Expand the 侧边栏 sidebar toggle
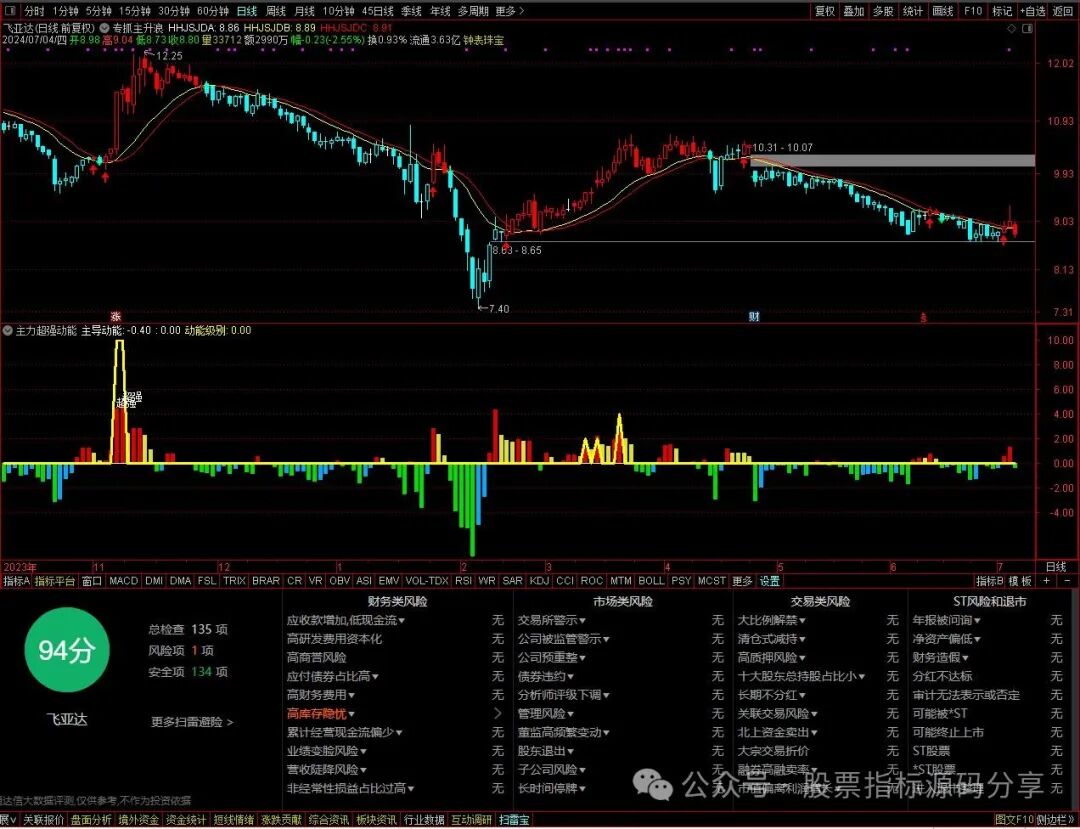 coord(1057,820)
